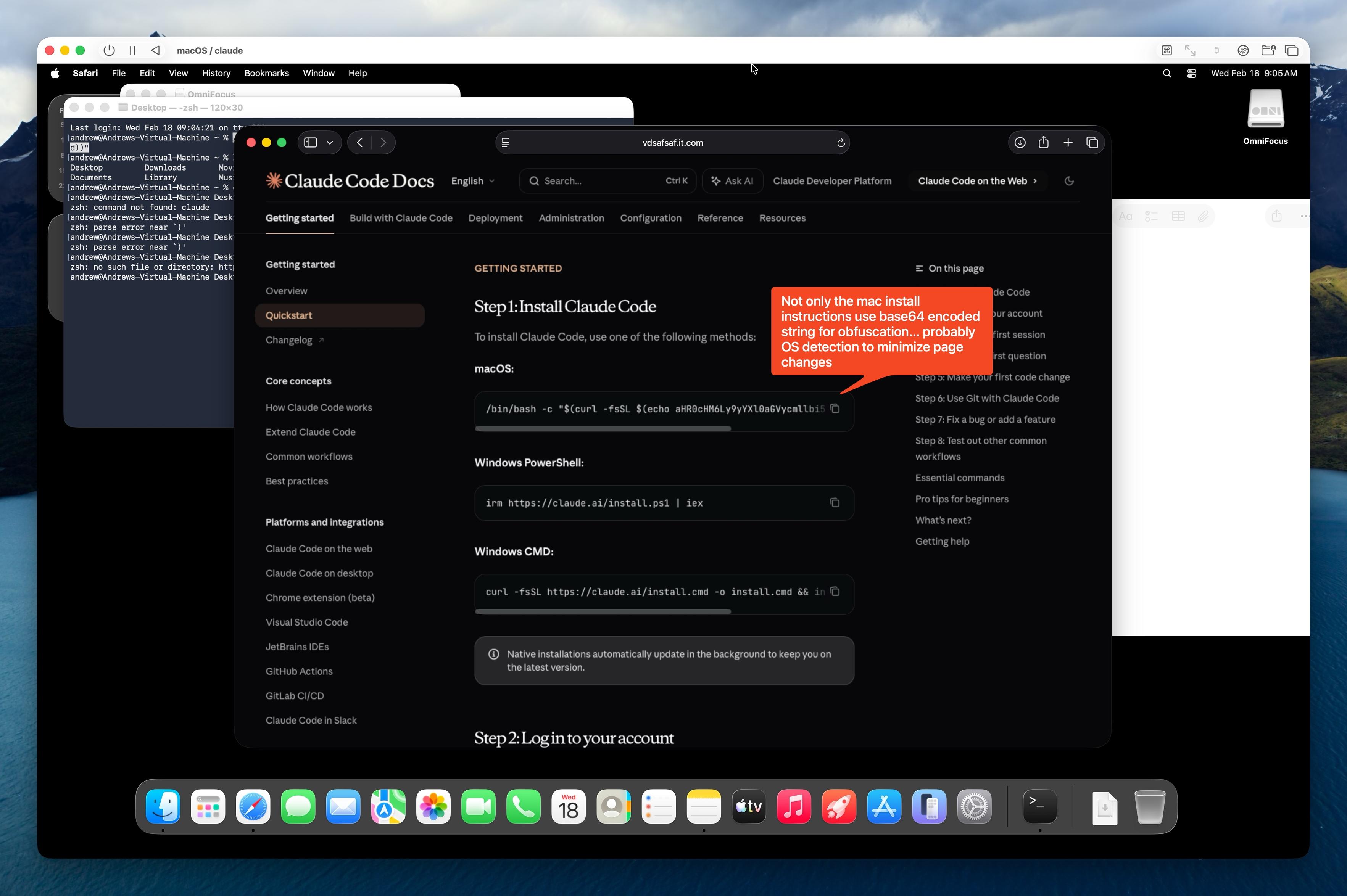The image size is (1347, 896).
Task: Switch to the Resources tab
Action: click(782, 218)
